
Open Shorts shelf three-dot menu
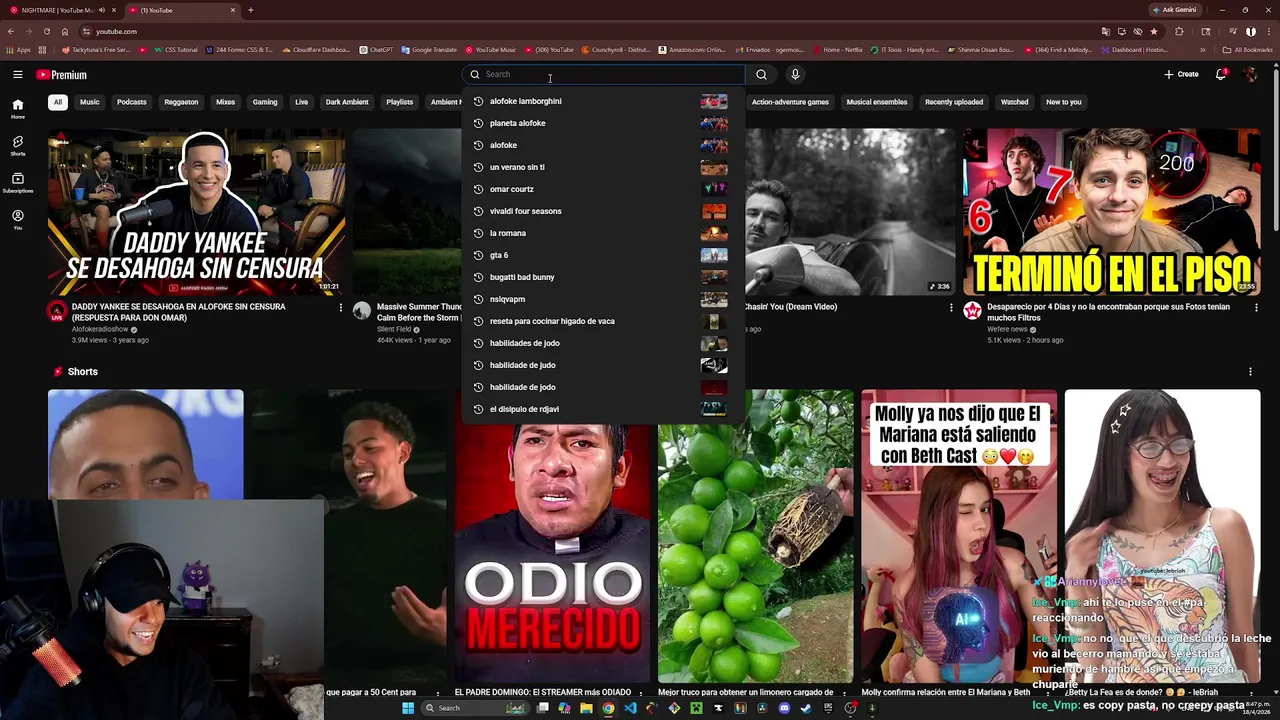1250,372
